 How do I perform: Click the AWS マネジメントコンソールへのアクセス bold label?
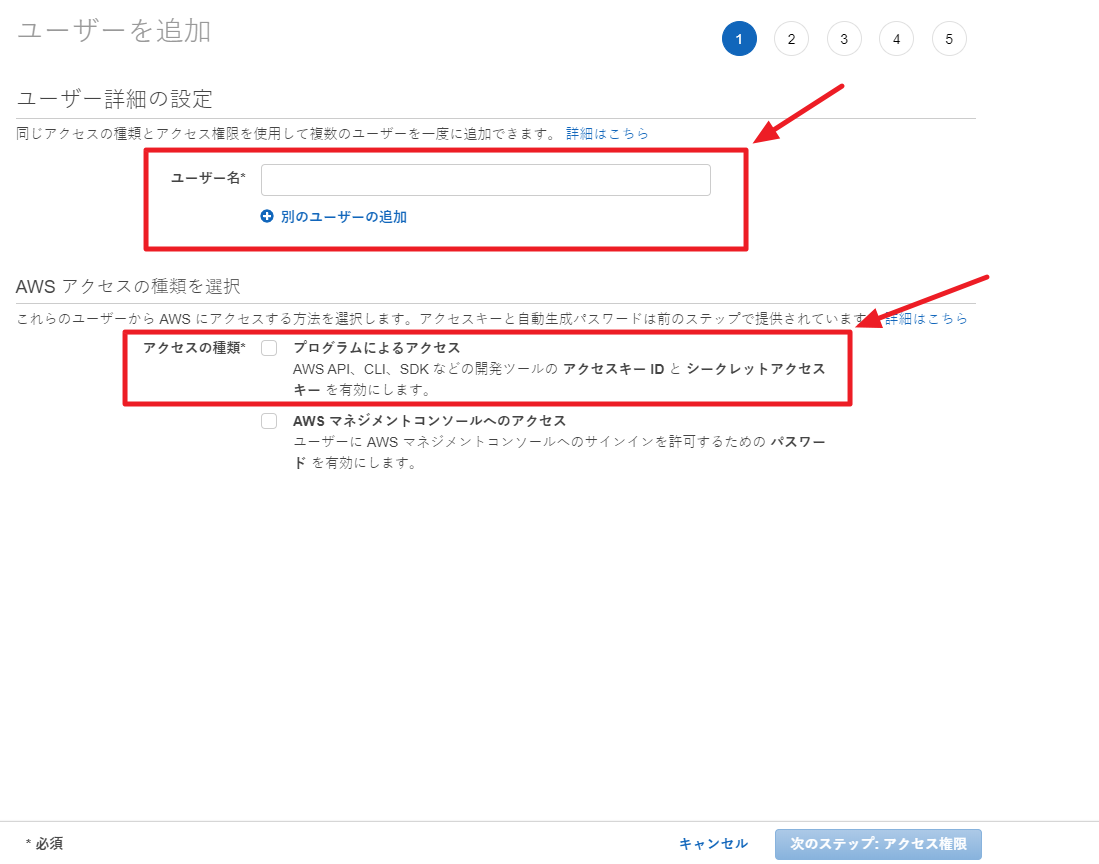coord(429,421)
